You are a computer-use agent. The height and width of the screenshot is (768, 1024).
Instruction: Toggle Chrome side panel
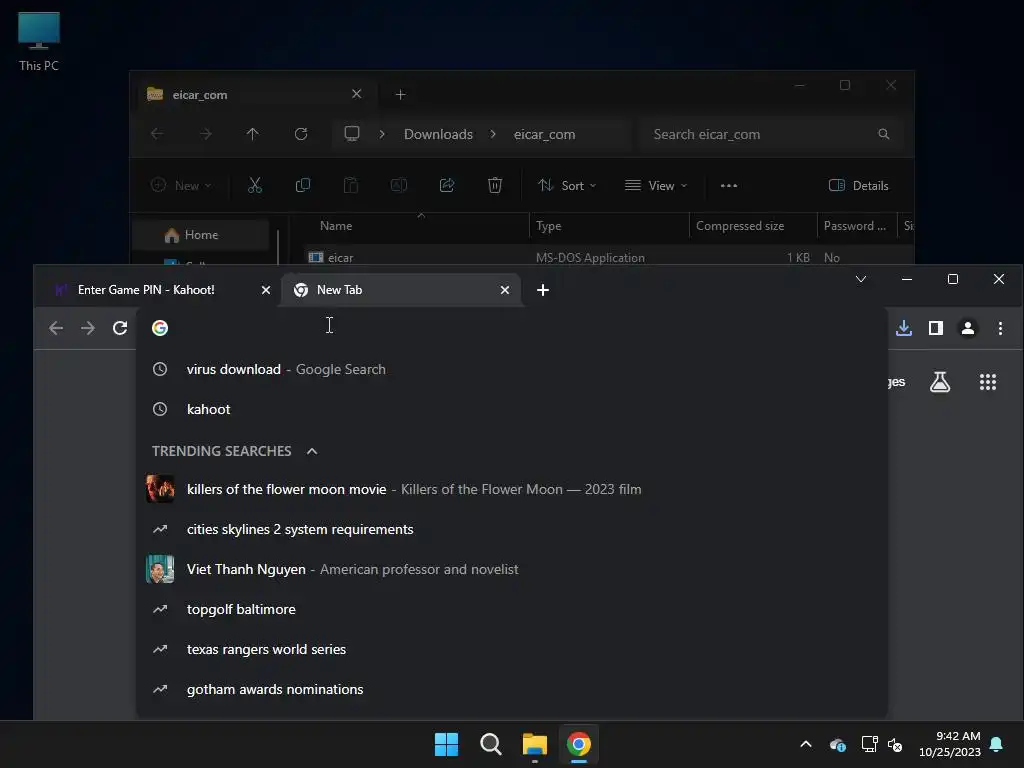pos(936,328)
